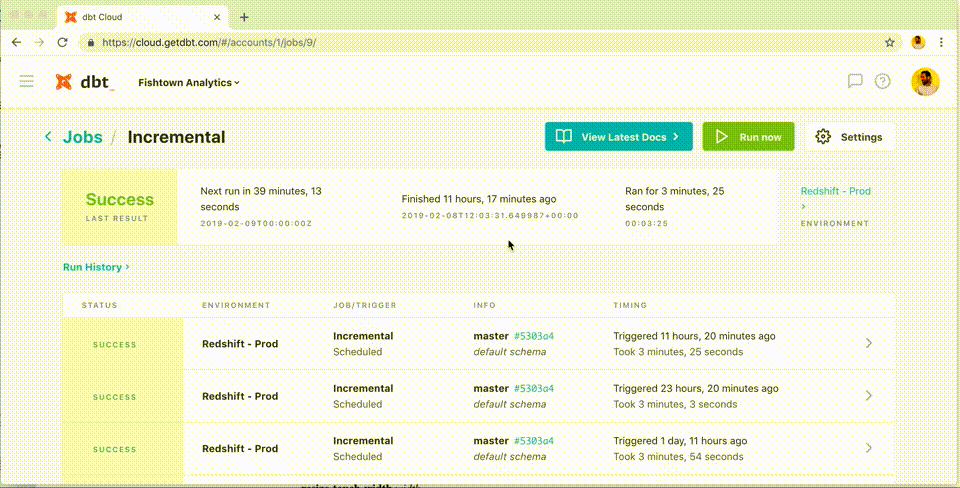Click 'Finished 11 hours, 17 minutes ago'
Screen dimensions: 960x488
coord(479,199)
